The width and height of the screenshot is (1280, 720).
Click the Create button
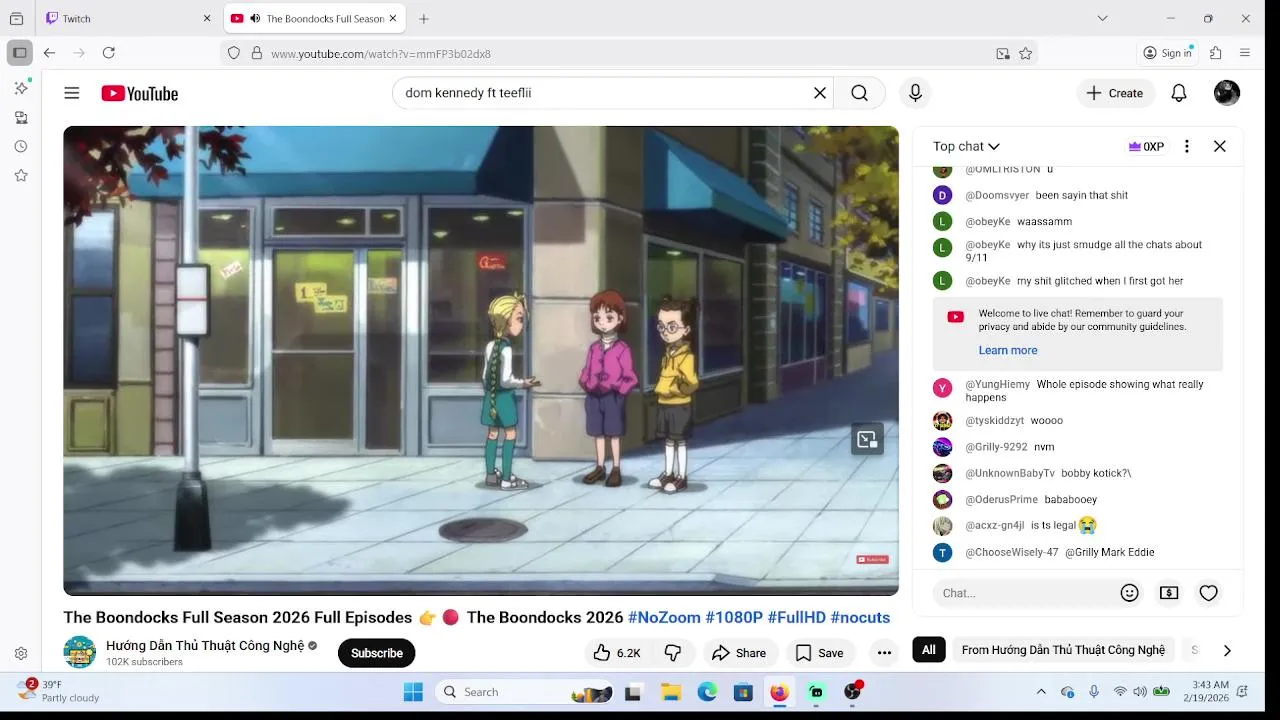(1116, 93)
